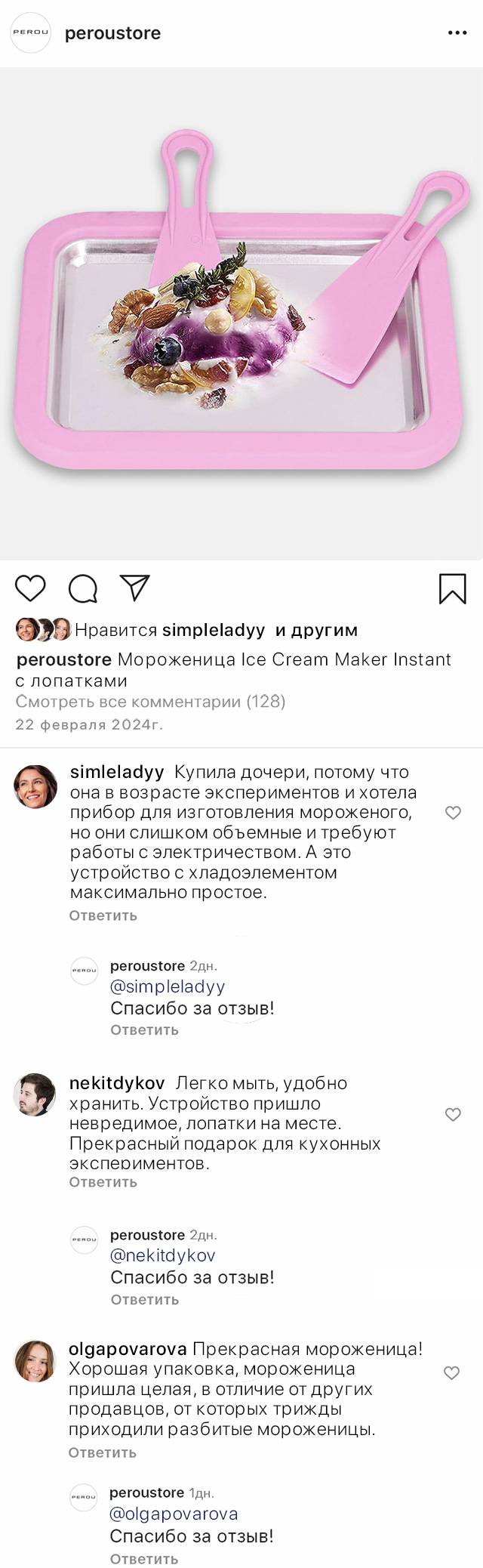Open the three-dot post options menu
The height and width of the screenshot is (1568, 483).
(x=457, y=33)
